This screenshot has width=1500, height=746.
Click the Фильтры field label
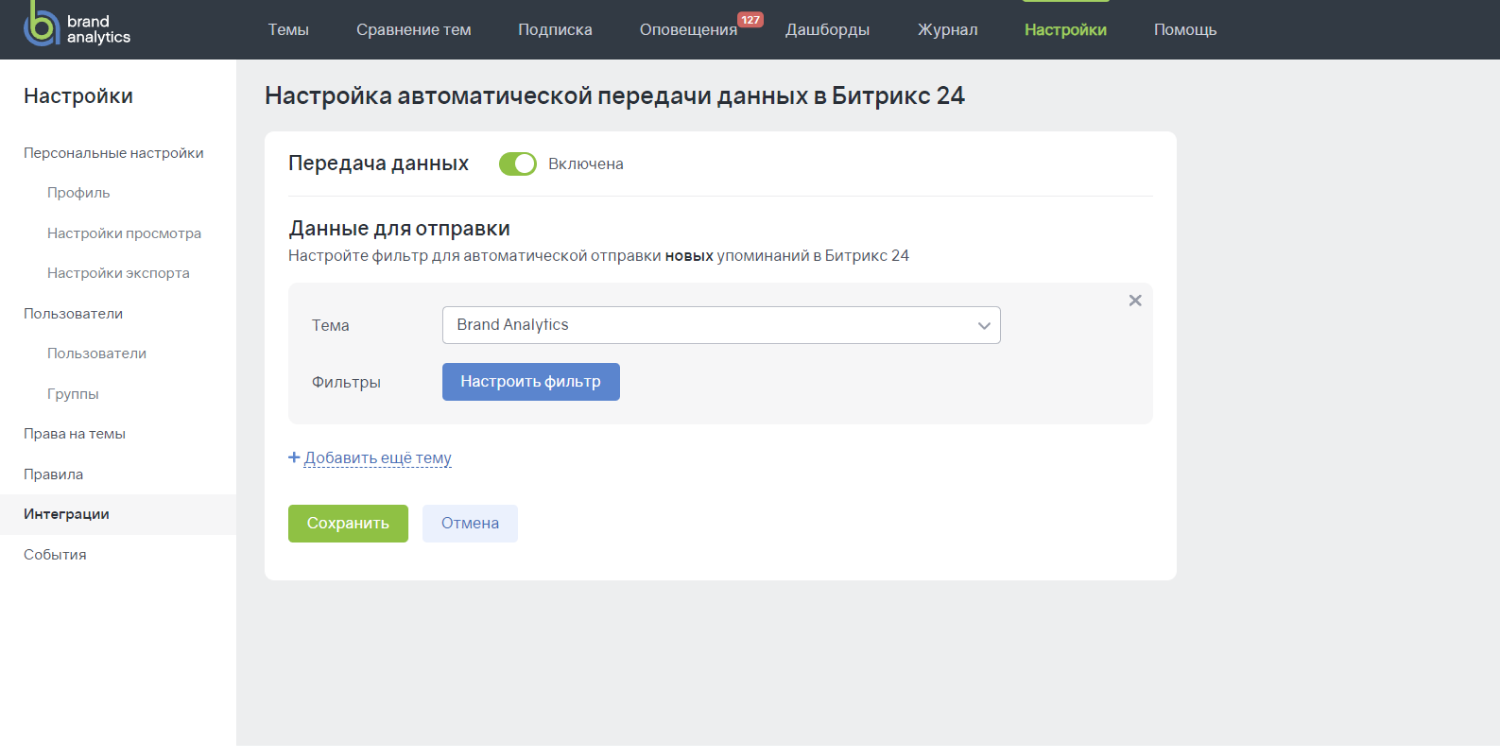[x=346, y=382]
